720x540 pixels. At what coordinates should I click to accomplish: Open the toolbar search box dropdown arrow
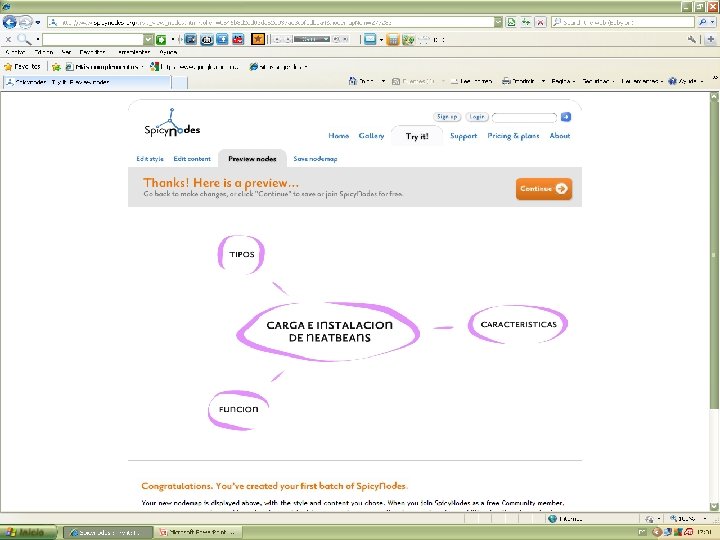(x=148, y=39)
